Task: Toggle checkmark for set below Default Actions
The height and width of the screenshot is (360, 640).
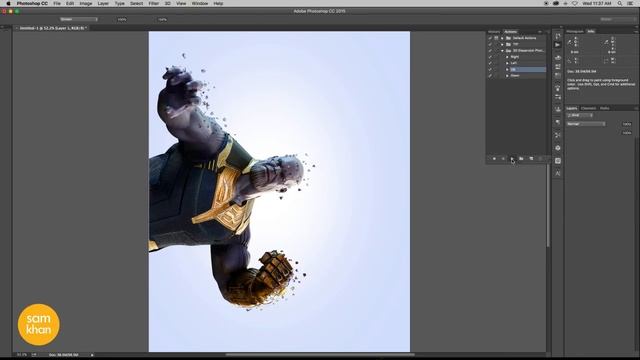Action: (x=490, y=44)
